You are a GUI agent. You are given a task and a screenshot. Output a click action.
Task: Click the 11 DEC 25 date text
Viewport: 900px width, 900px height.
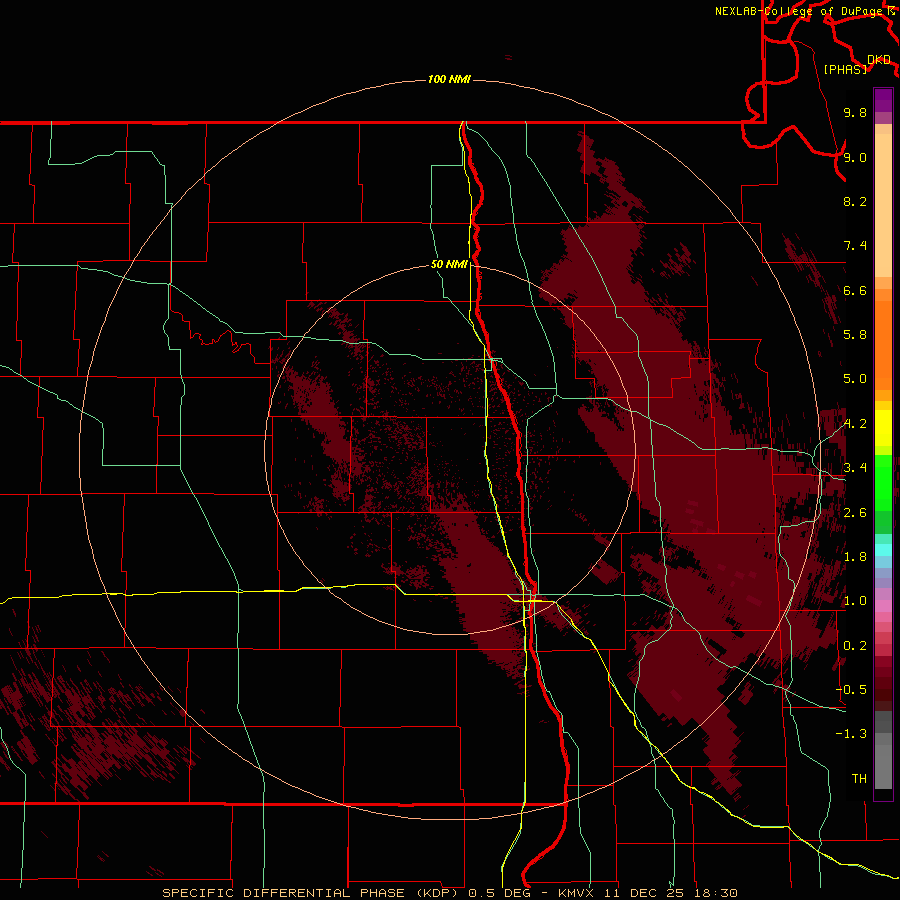(645, 893)
